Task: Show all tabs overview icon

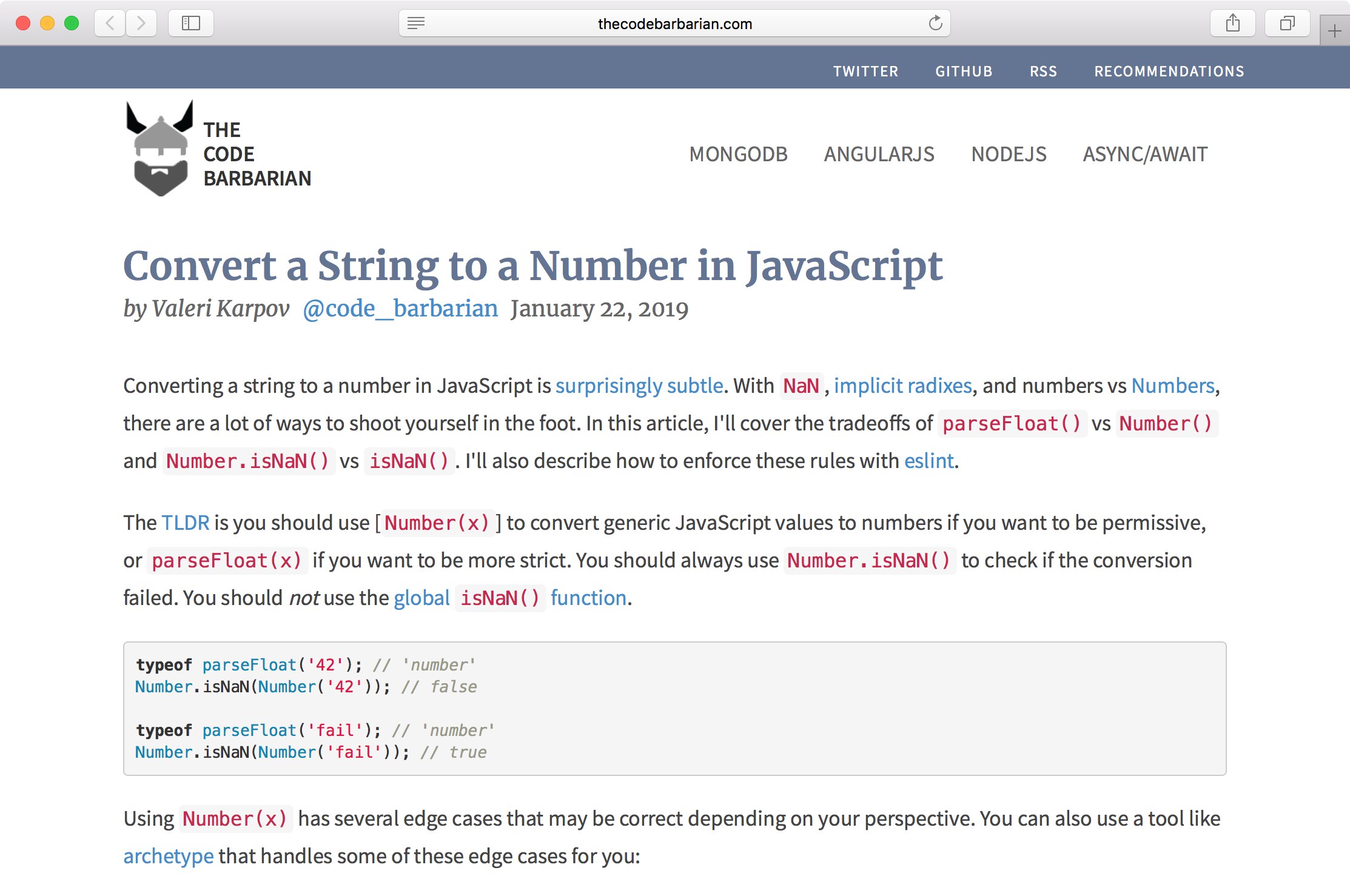Action: 1288,23
